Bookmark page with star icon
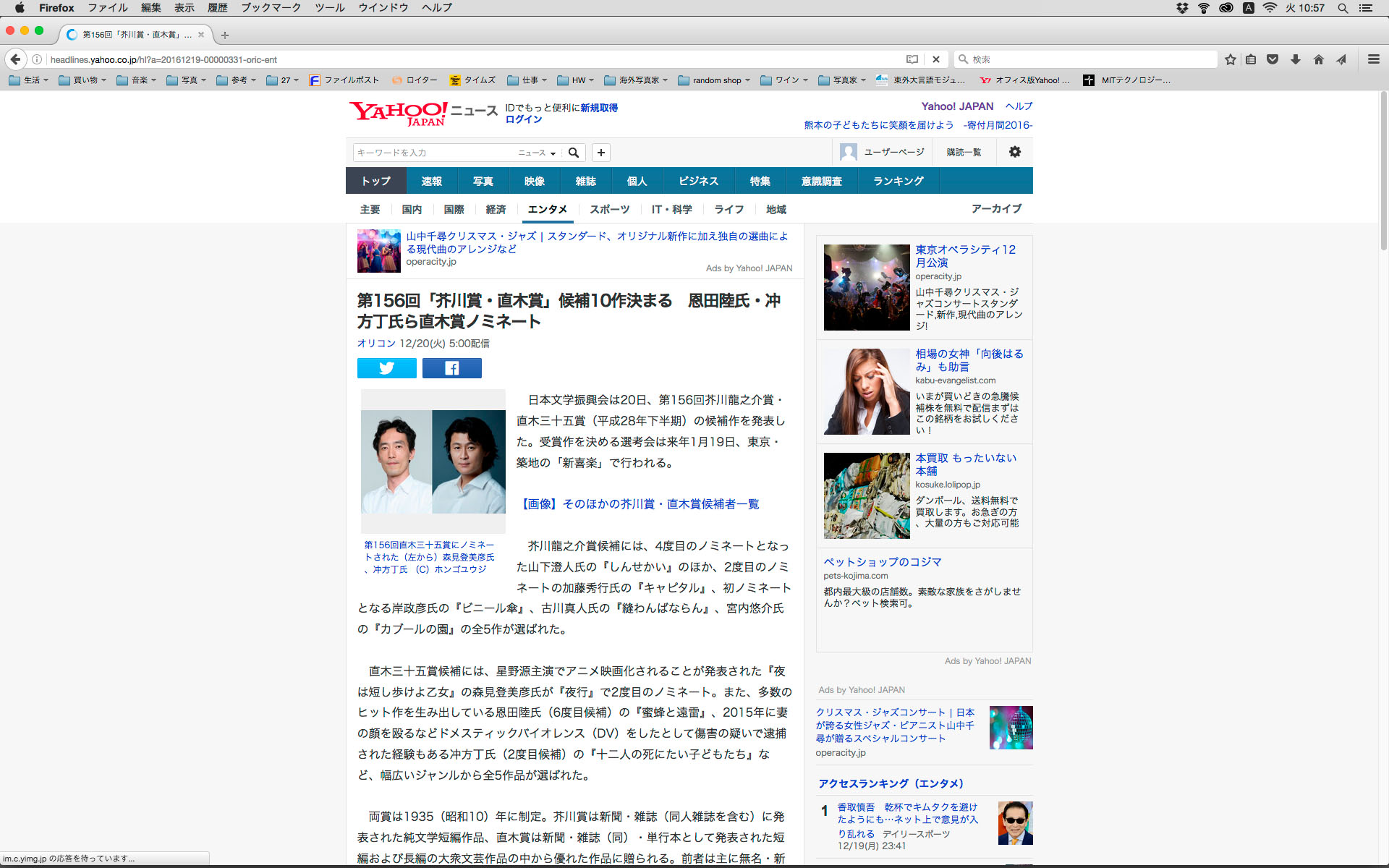Image resolution: width=1389 pixels, height=868 pixels. [x=1230, y=59]
